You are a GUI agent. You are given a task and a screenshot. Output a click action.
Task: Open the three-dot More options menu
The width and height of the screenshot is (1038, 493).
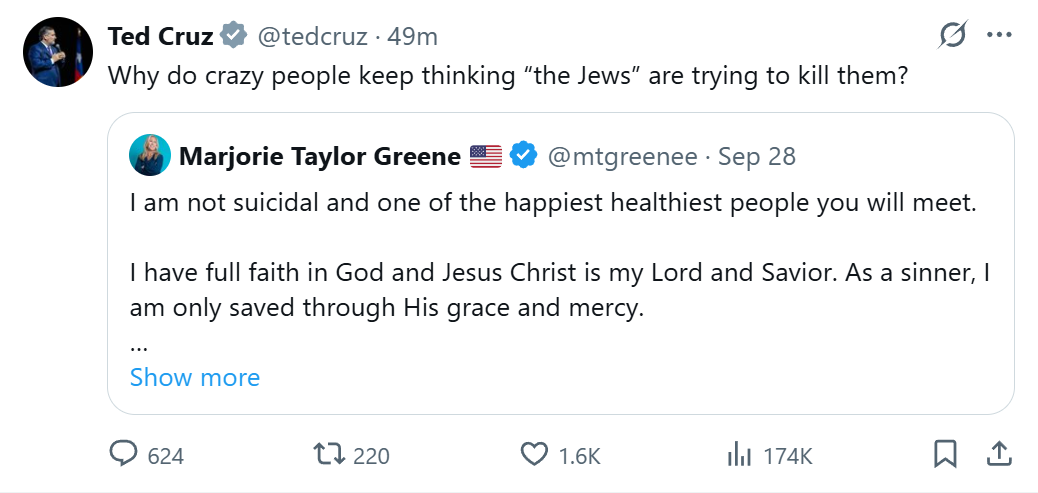coord(999,36)
